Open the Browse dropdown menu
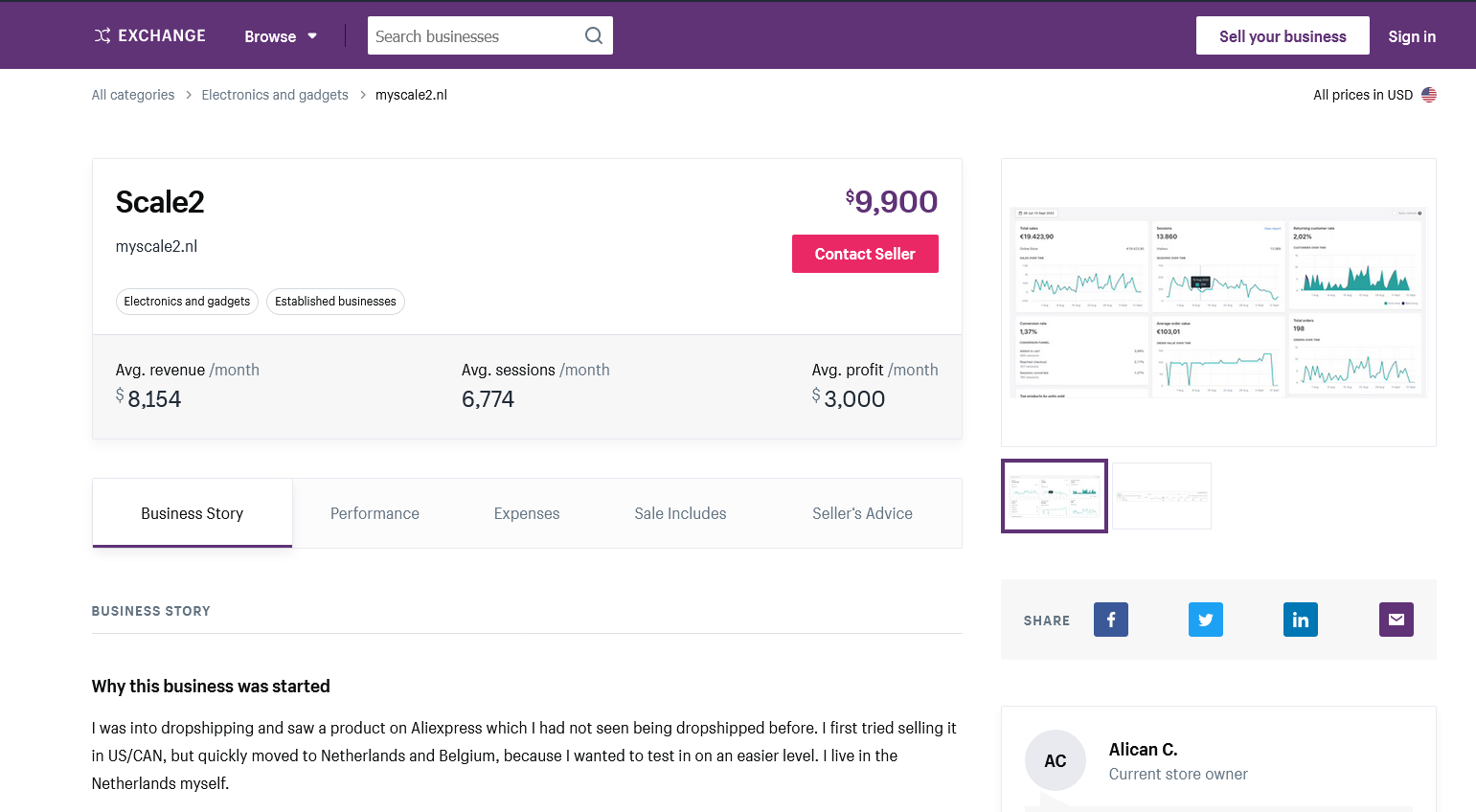Image resolution: width=1476 pixels, height=812 pixels. (x=280, y=36)
